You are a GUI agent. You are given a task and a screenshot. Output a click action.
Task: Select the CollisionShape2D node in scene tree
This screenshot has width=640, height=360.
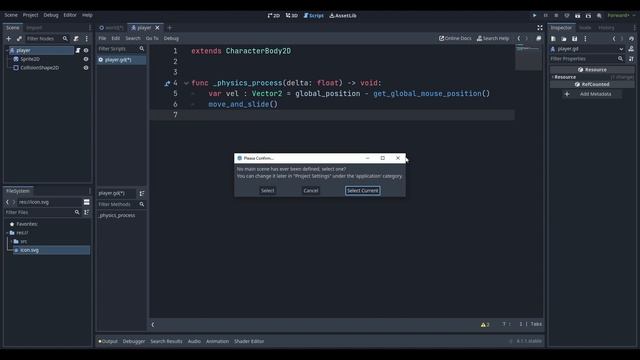(39, 68)
